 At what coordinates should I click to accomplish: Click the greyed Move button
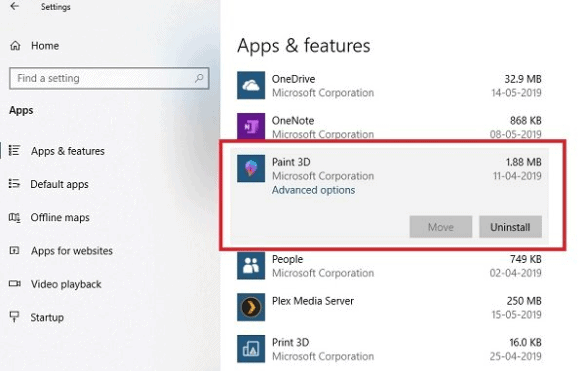click(441, 227)
